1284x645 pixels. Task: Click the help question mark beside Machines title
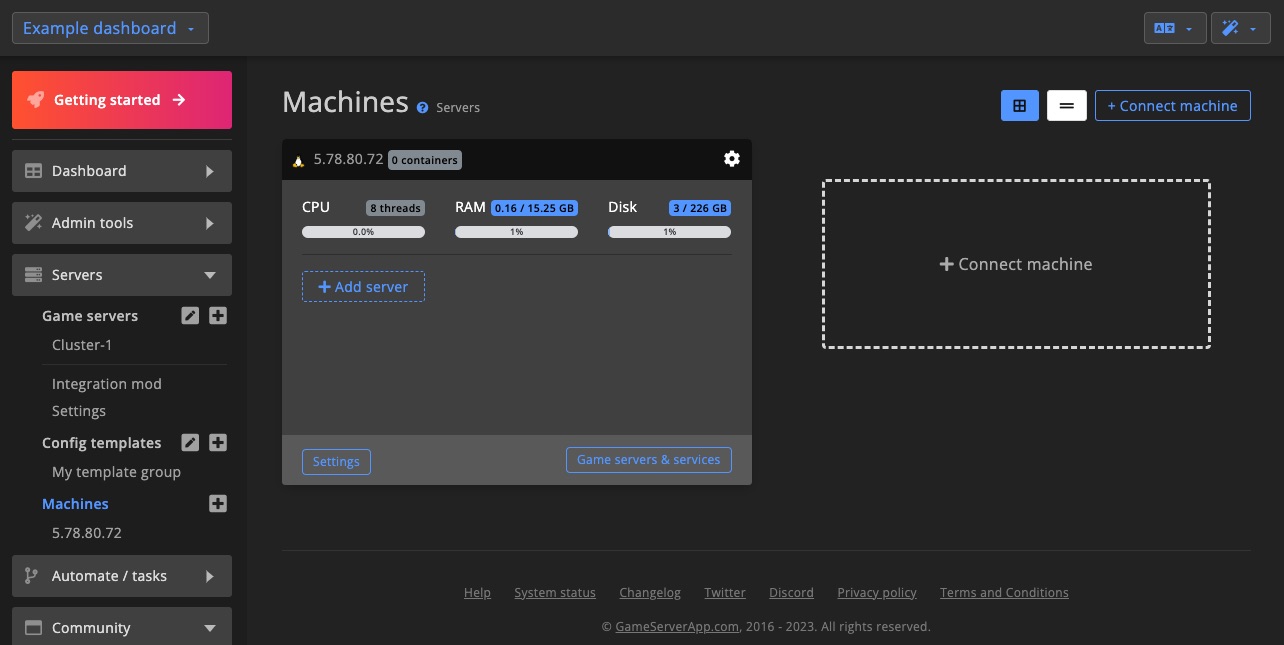pyautogui.click(x=422, y=107)
